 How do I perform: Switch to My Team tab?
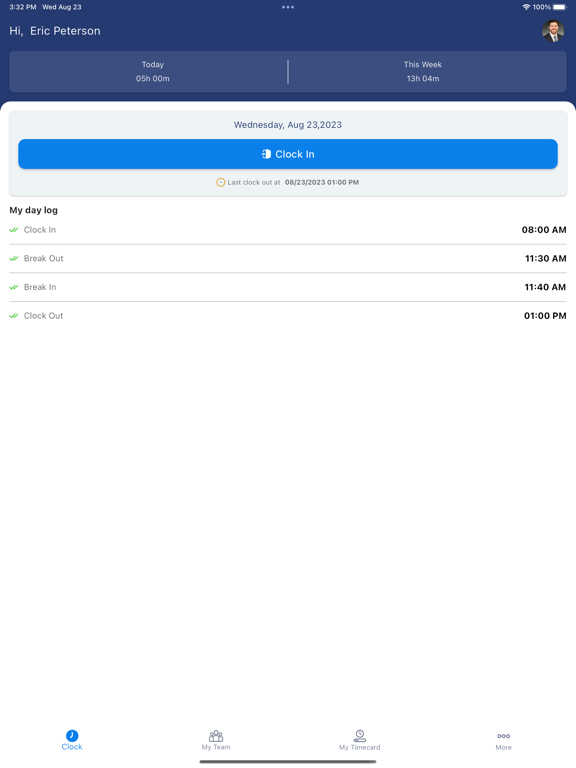click(x=216, y=740)
